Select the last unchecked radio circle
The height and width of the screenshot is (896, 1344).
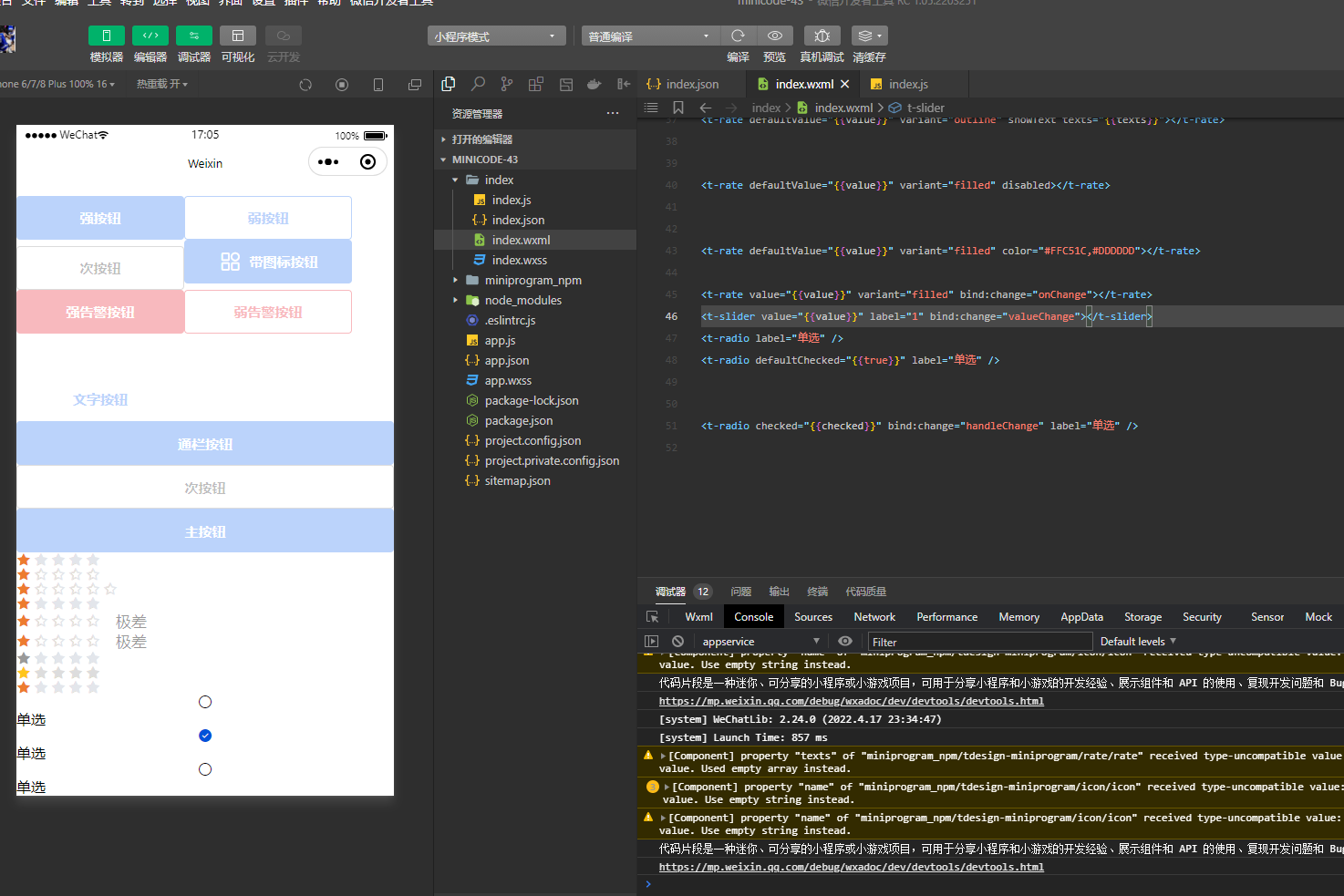tap(204, 768)
